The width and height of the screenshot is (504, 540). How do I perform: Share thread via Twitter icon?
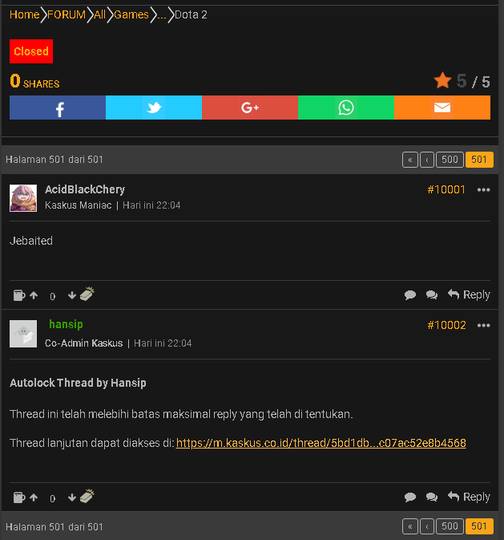(154, 108)
